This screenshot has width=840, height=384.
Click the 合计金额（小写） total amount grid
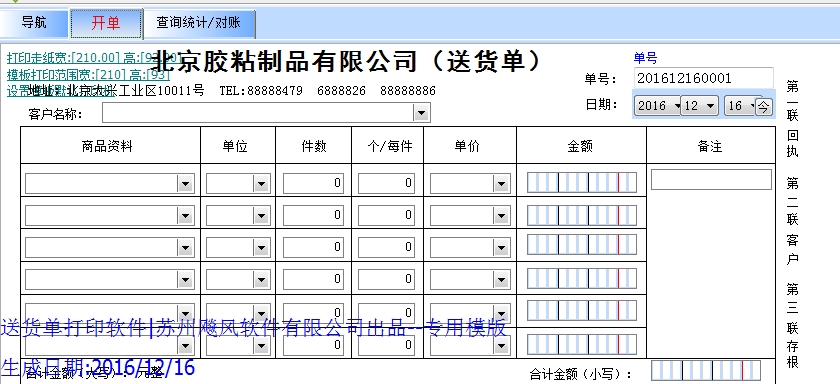pyautogui.click(x=706, y=371)
